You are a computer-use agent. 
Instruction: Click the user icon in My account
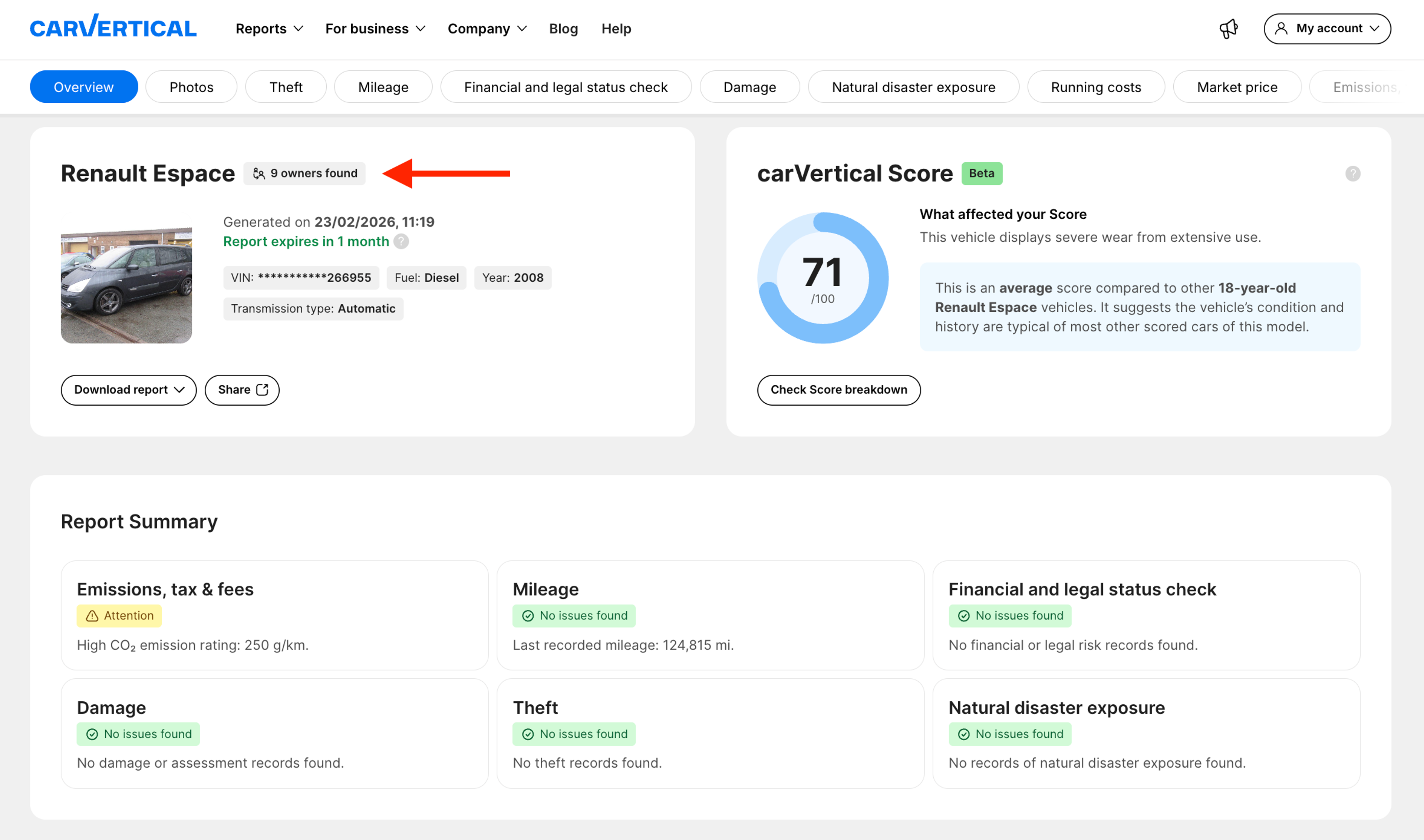point(1281,28)
